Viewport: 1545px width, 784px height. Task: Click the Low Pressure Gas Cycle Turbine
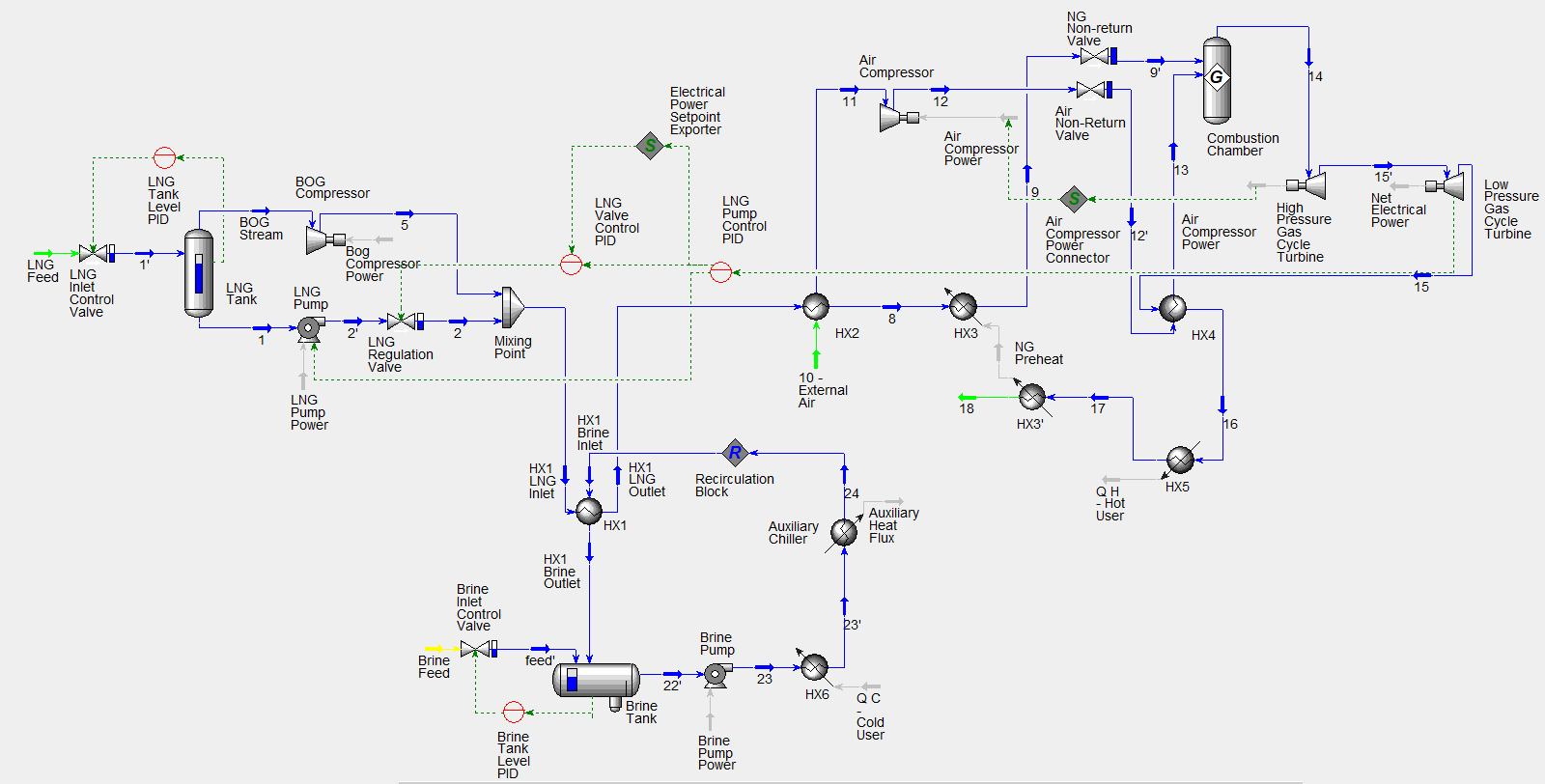point(1447,185)
